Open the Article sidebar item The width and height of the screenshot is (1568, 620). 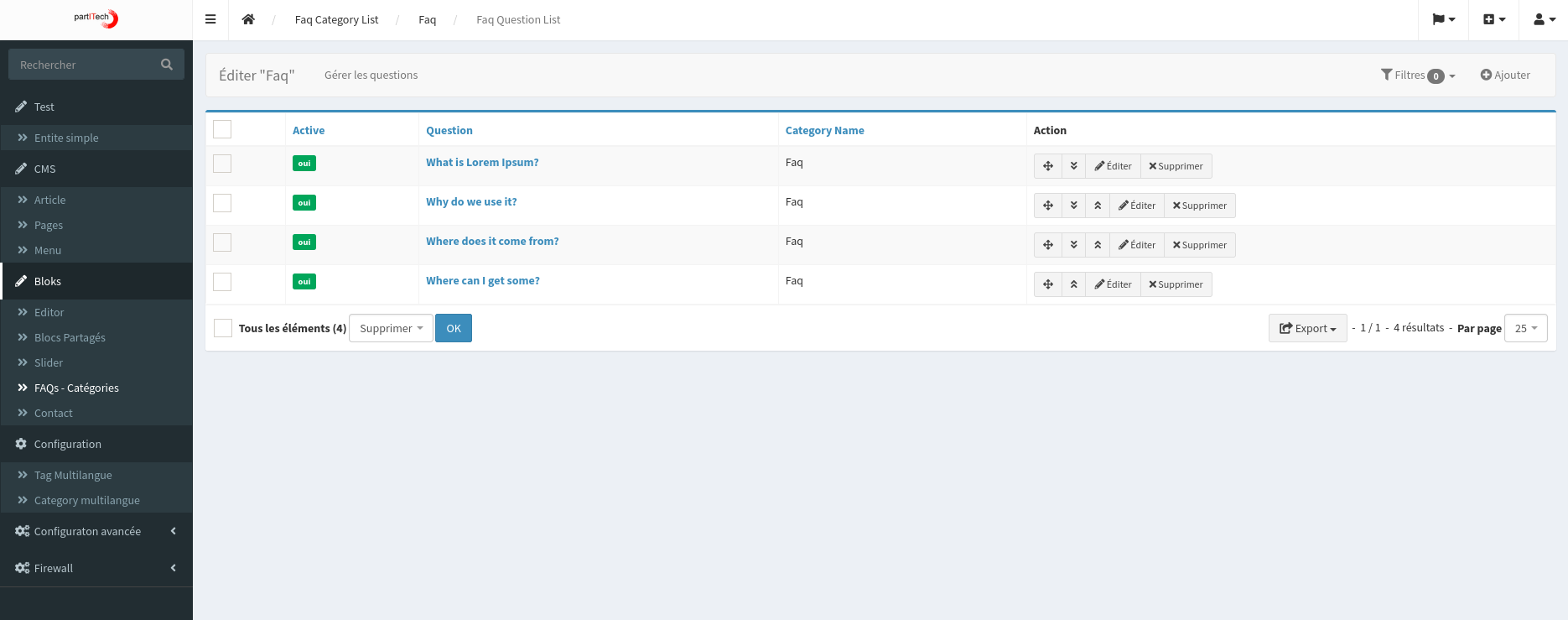coord(96,200)
